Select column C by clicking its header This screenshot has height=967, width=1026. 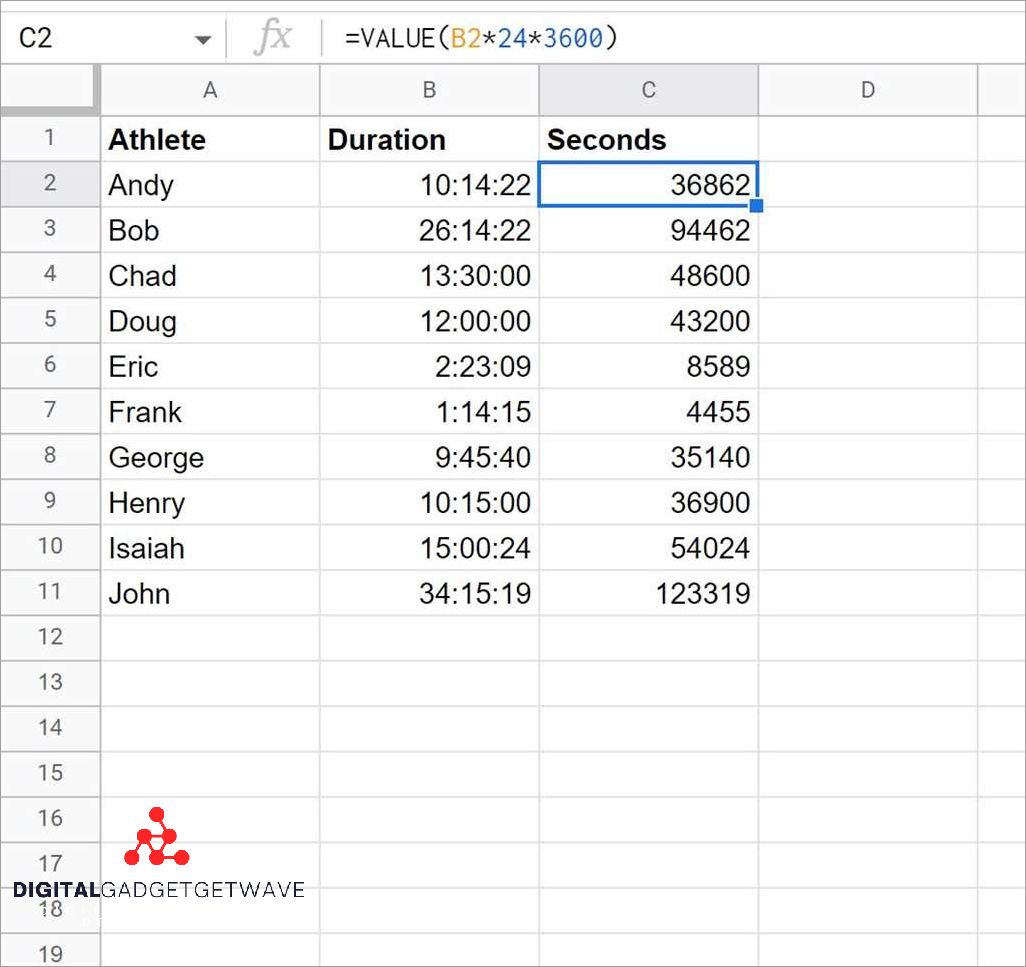point(648,89)
